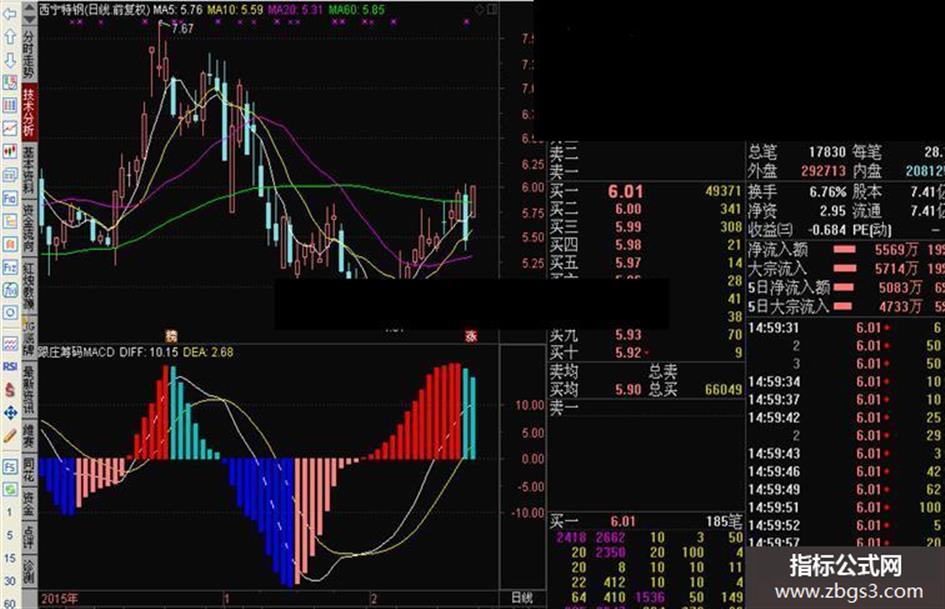Click the 总笔 17830 value
Image resolution: width=945 pixels, height=609 pixels.
click(x=827, y=151)
